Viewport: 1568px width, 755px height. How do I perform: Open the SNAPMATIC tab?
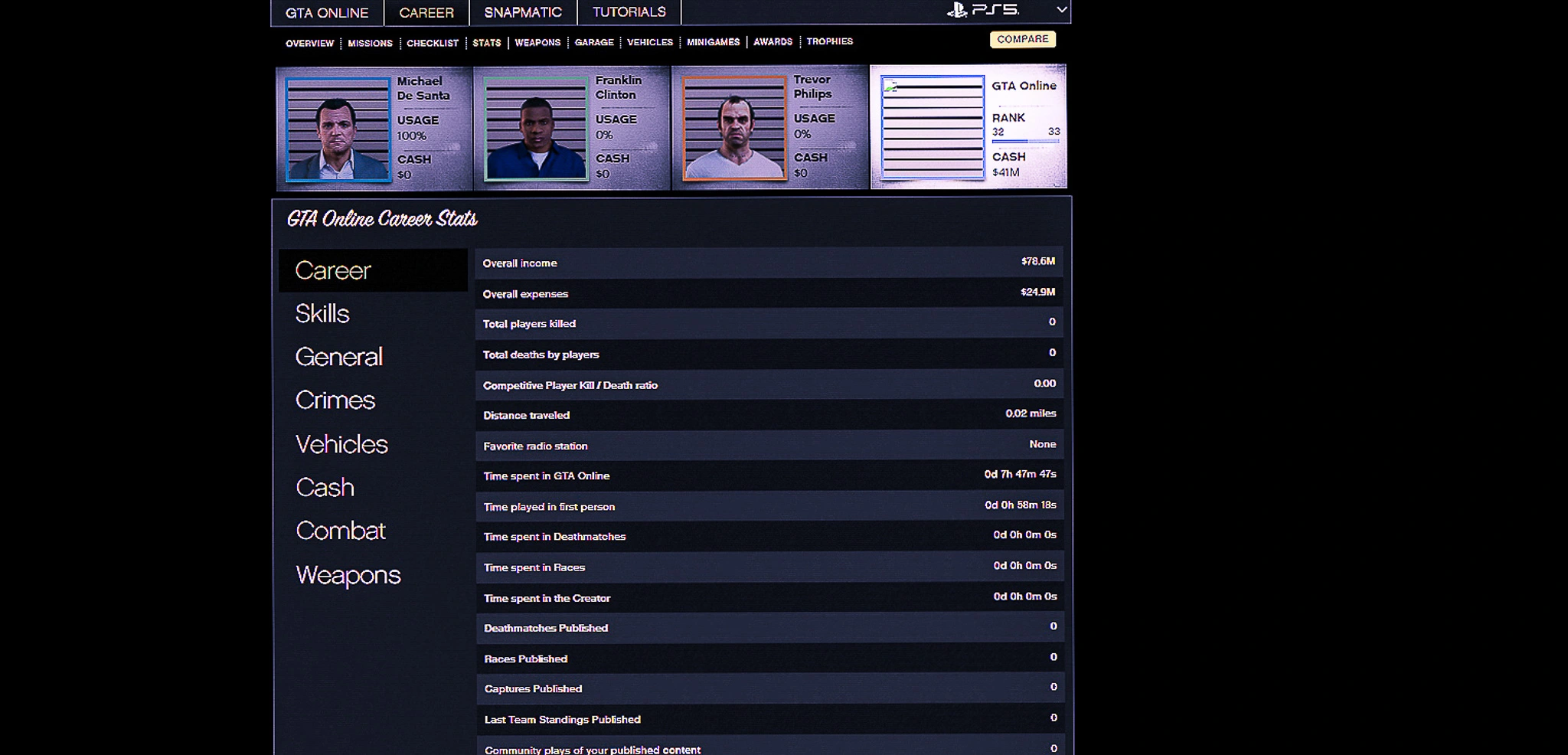[x=523, y=12]
